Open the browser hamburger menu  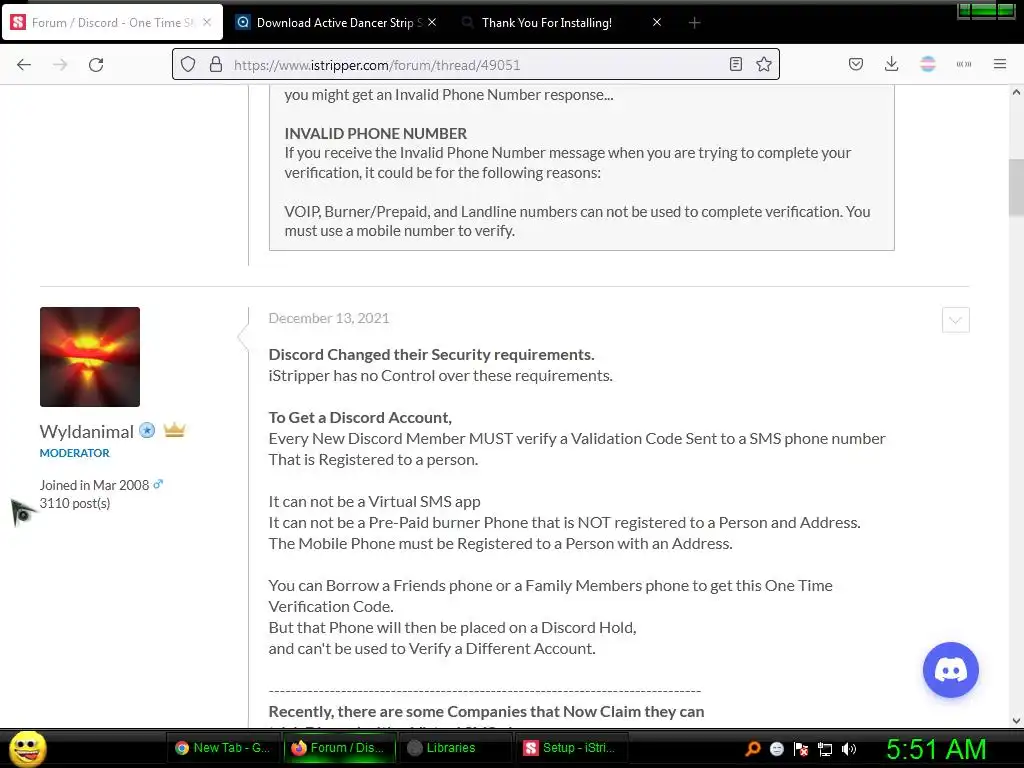coord(1000,64)
